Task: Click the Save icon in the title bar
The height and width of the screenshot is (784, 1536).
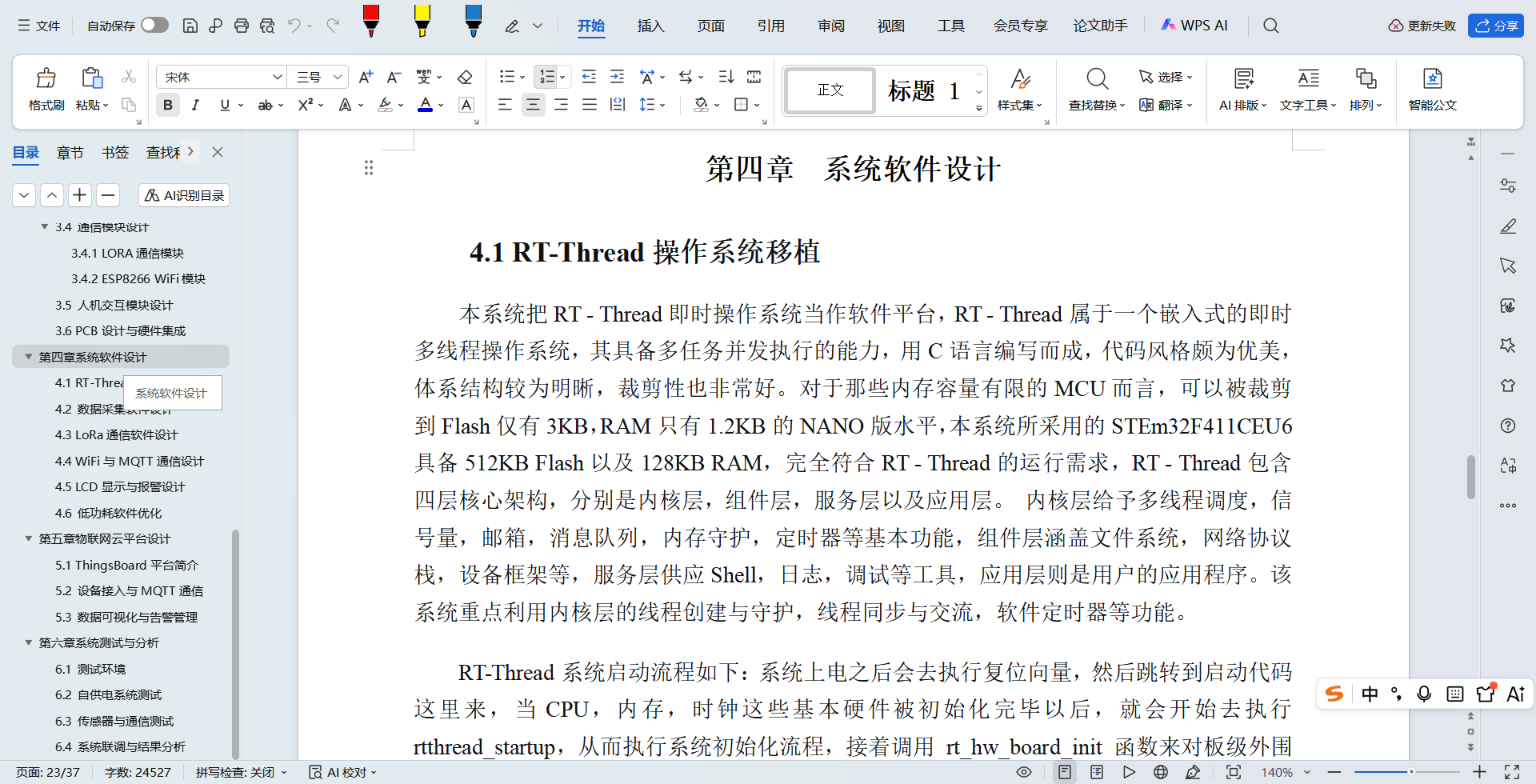Action: (190, 26)
